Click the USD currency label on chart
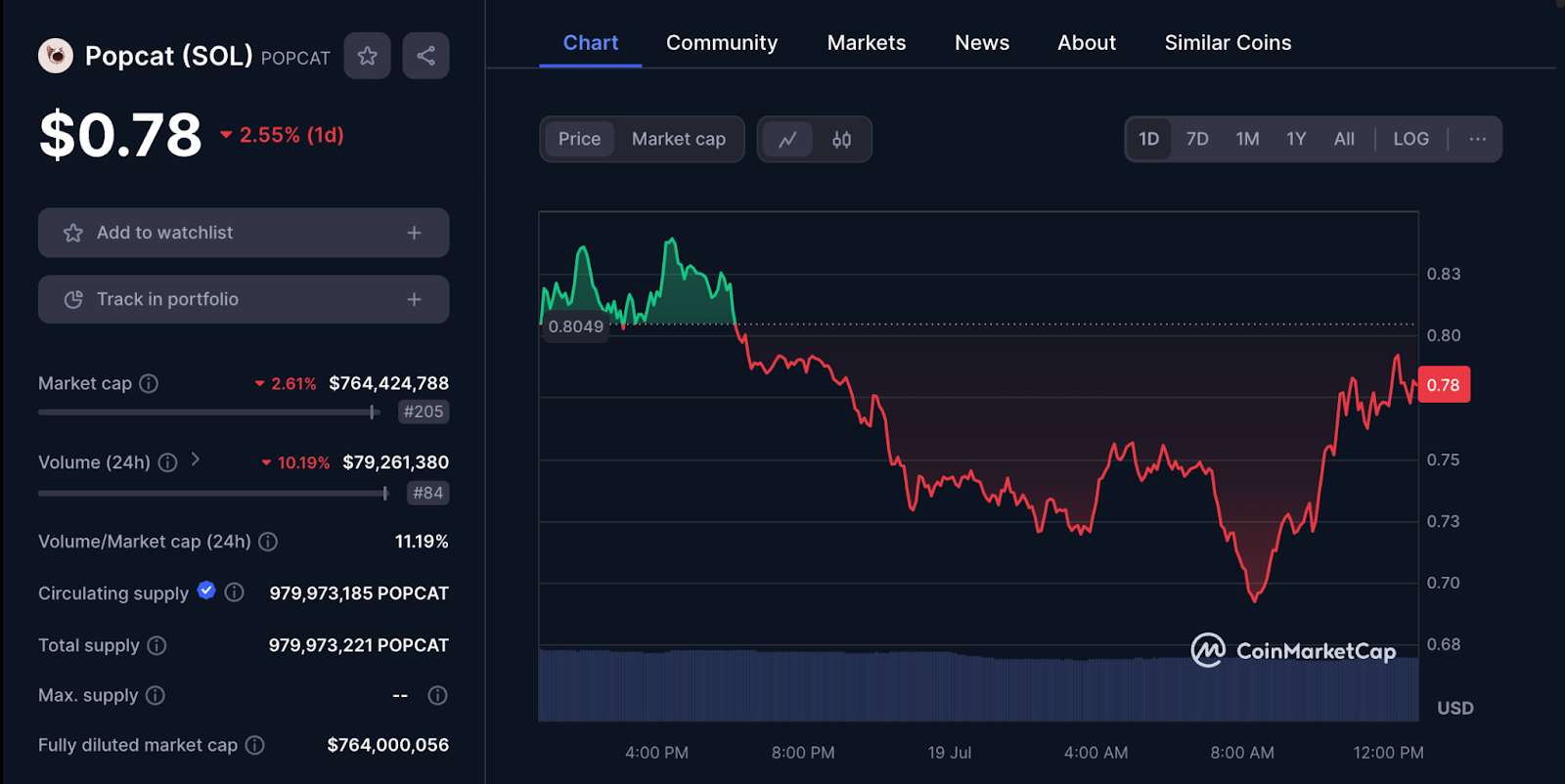 (x=1455, y=708)
